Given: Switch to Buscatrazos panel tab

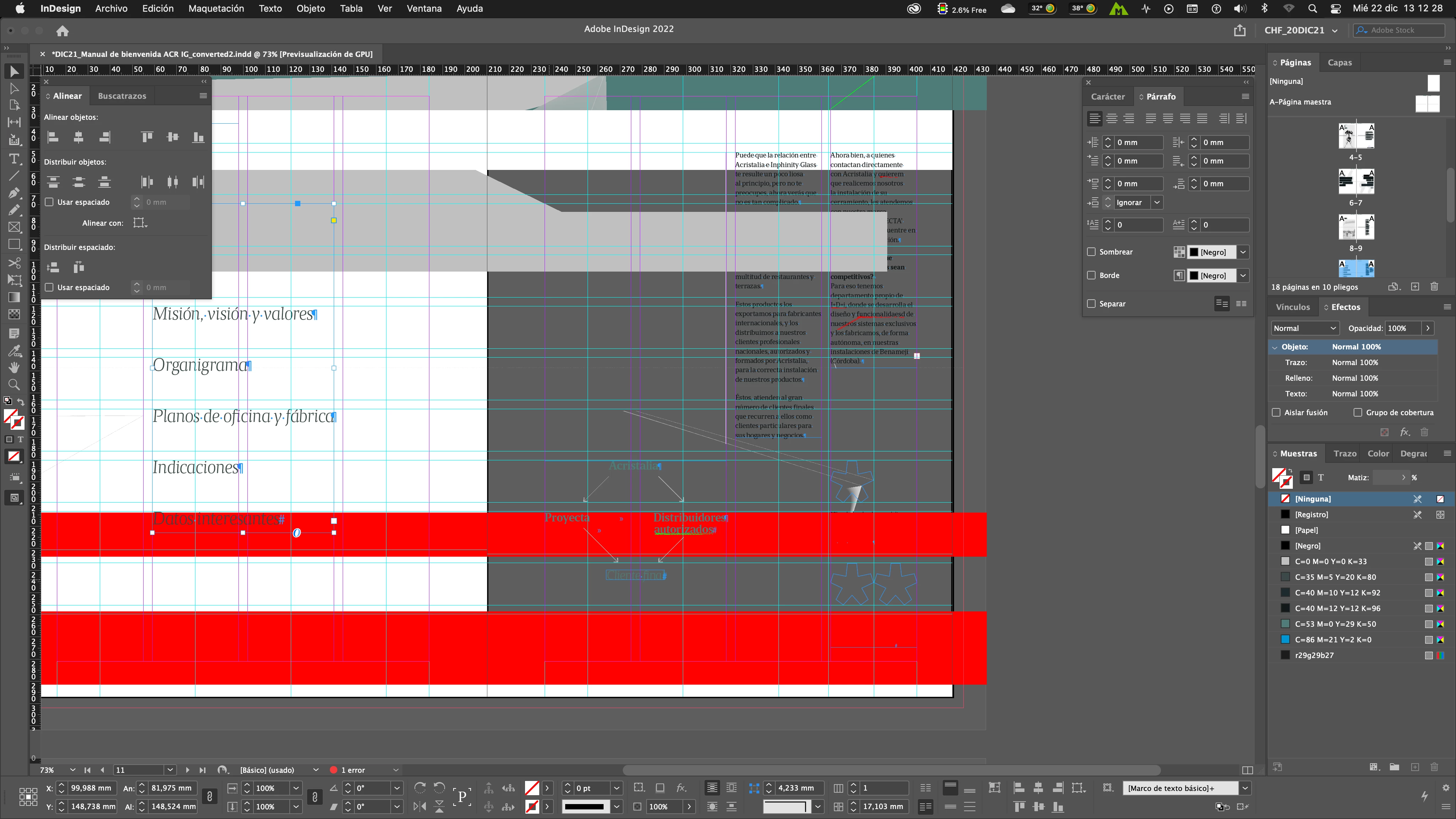Looking at the screenshot, I should click(x=122, y=96).
